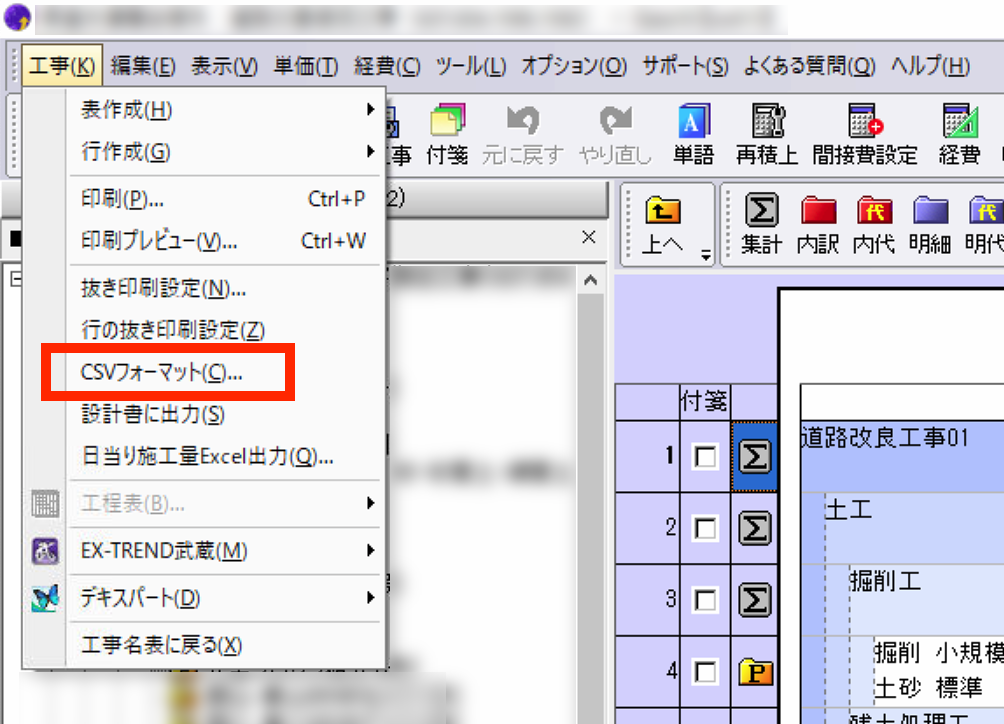The width and height of the screenshot is (1004, 724).
Task: Open the よくある質問(Q) menu
Action: [x=809, y=66]
